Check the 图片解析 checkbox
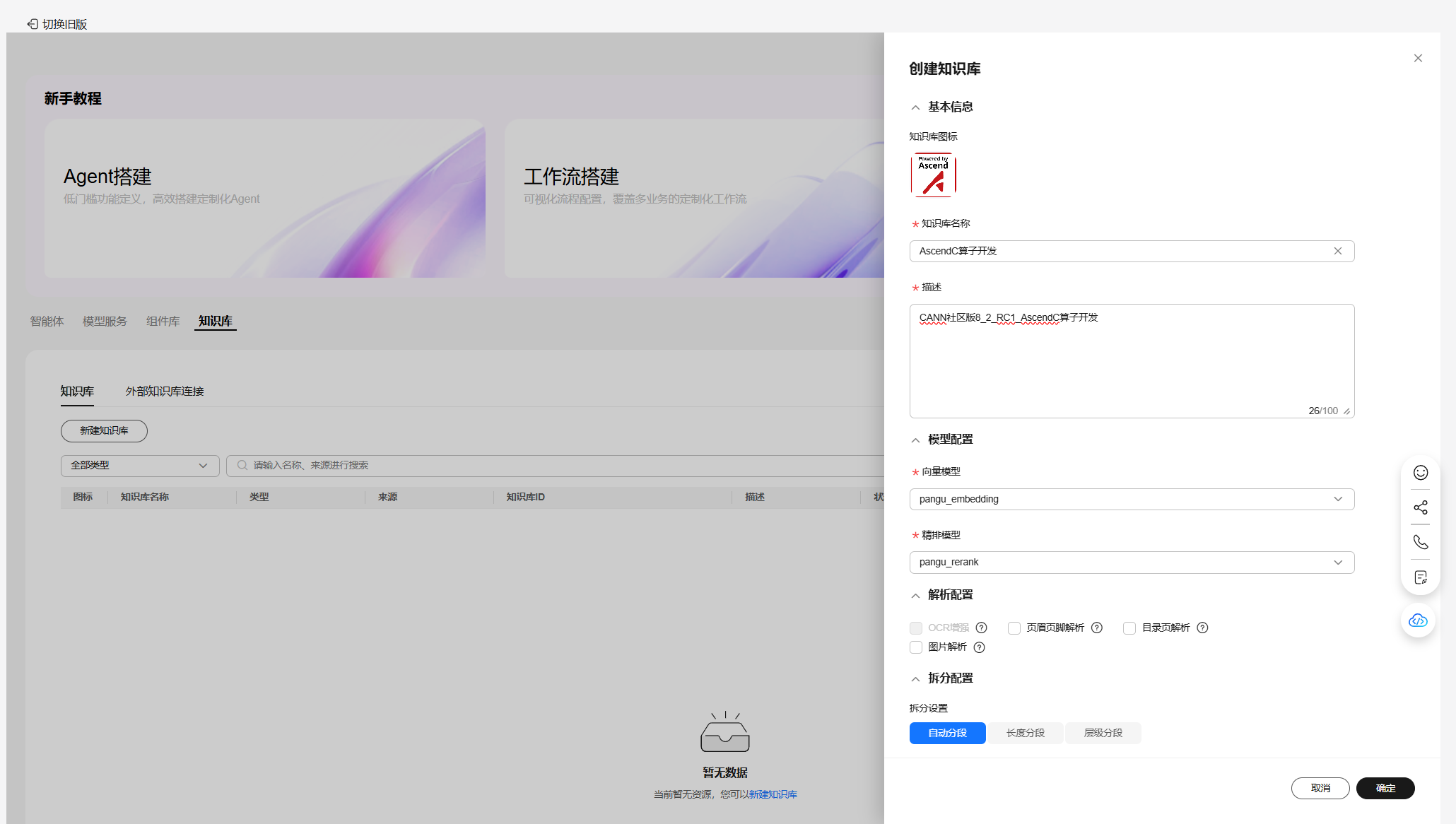The width and height of the screenshot is (1456, 824). [x=916, y=647]
